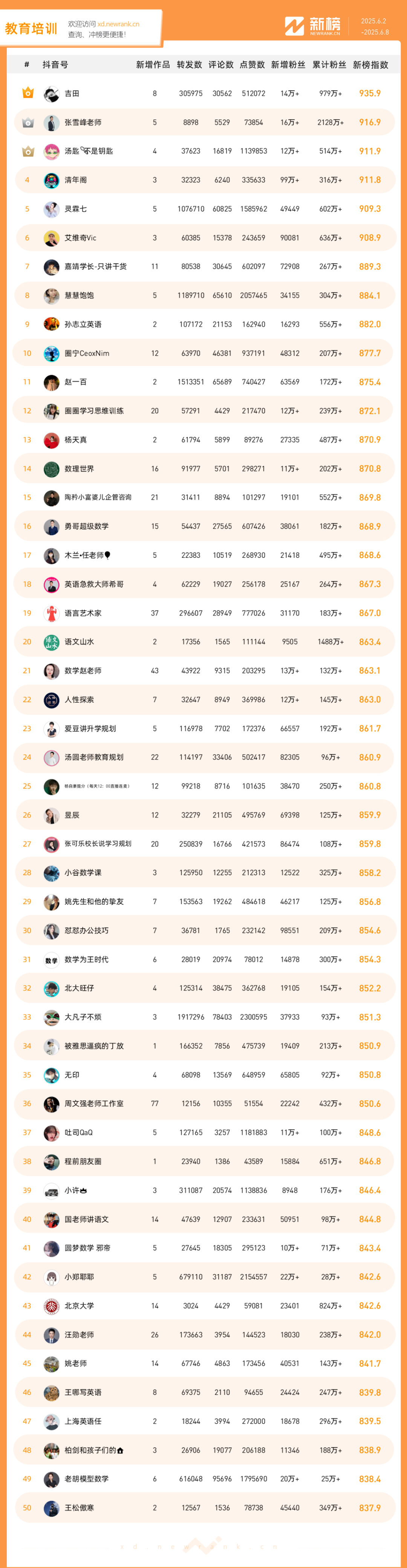
Task: Click the 累计粉丝 column header
Action: [x=329, y=65]
